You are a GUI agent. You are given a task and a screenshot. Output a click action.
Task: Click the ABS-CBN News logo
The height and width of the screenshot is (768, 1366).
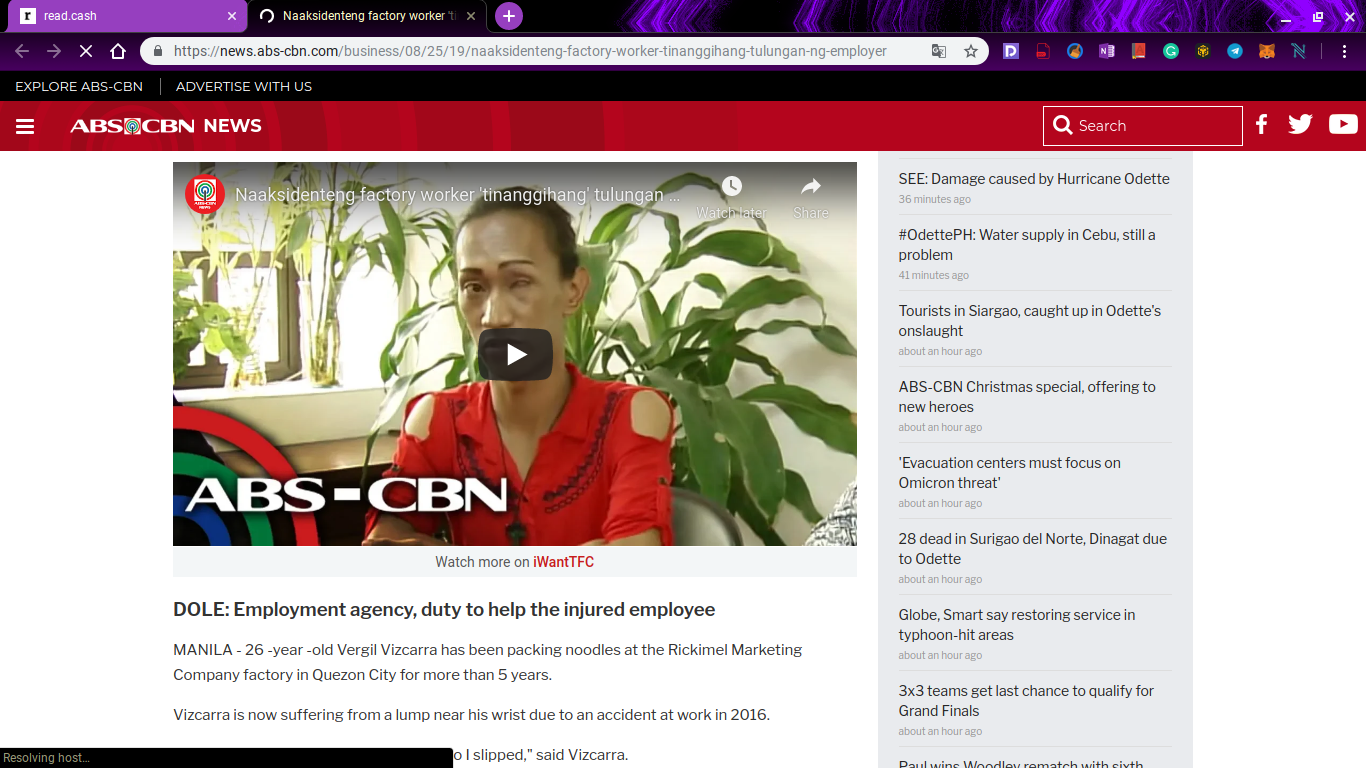point(166,126)
